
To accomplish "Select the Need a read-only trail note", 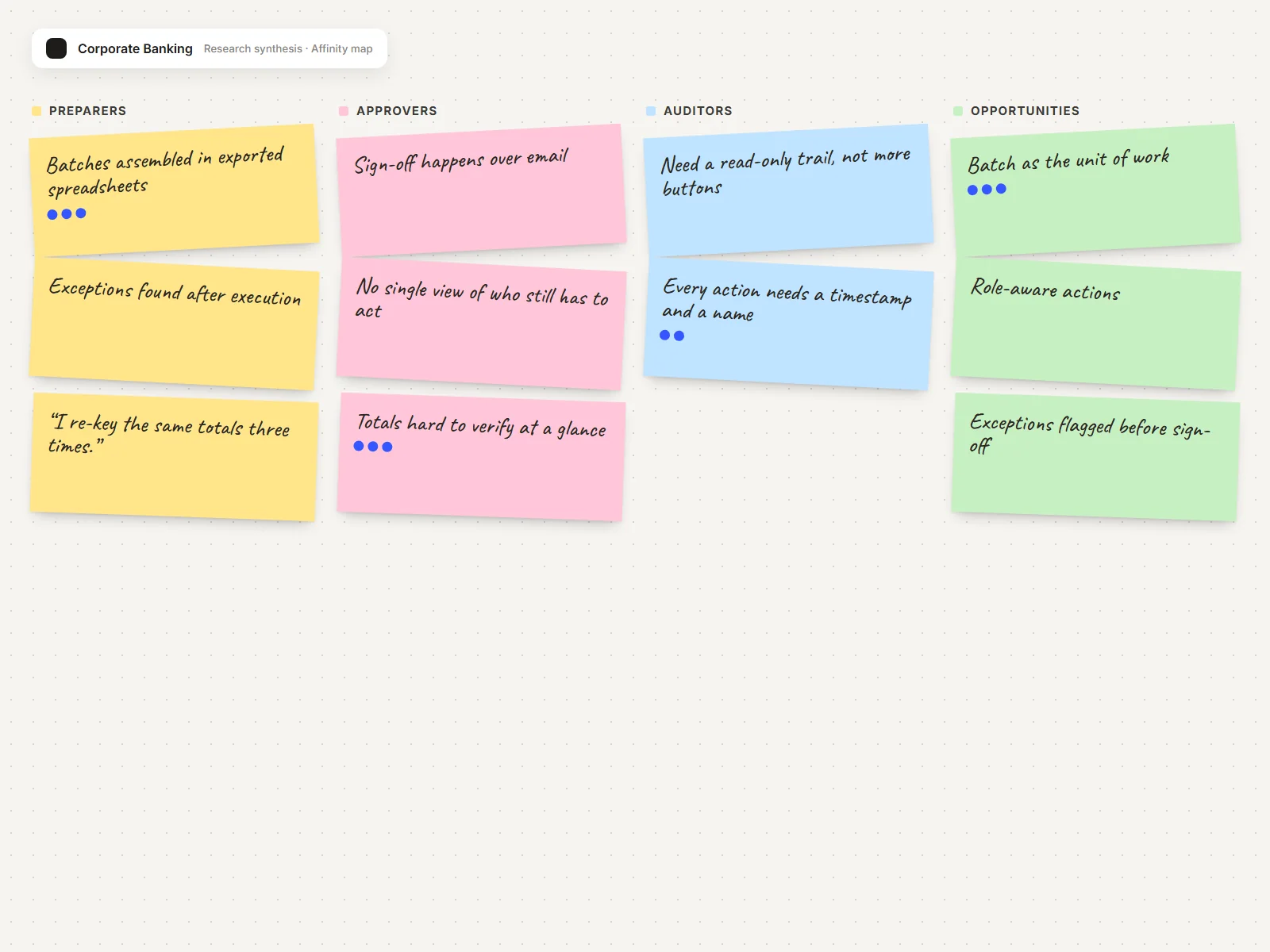I will pos(789,190).
